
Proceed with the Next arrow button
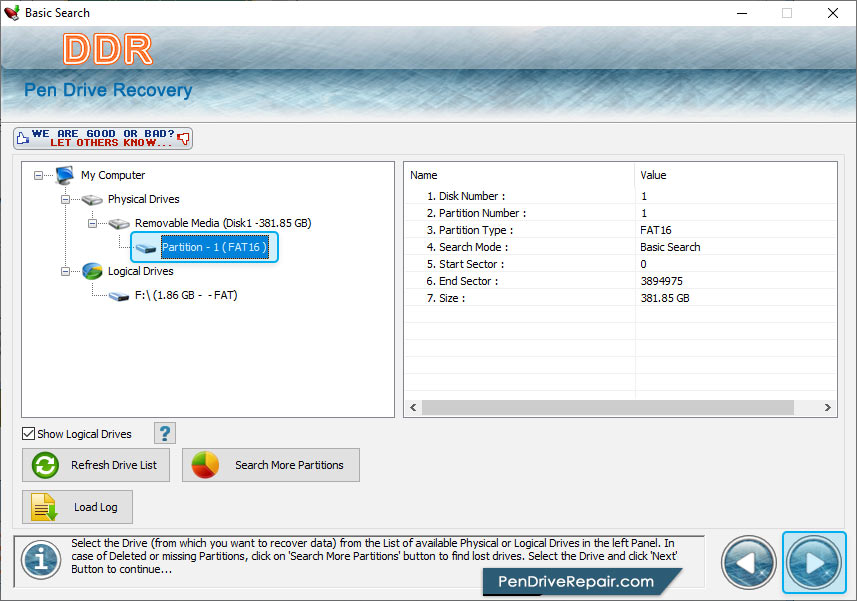tap(814, 563)
